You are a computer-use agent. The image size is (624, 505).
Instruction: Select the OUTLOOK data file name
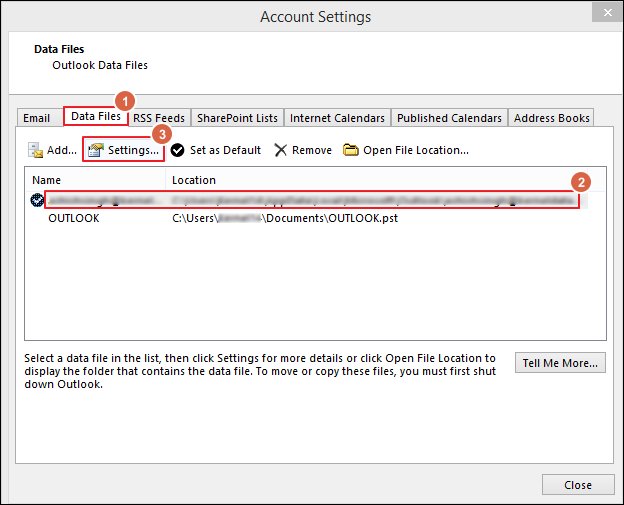coord(74,218)
